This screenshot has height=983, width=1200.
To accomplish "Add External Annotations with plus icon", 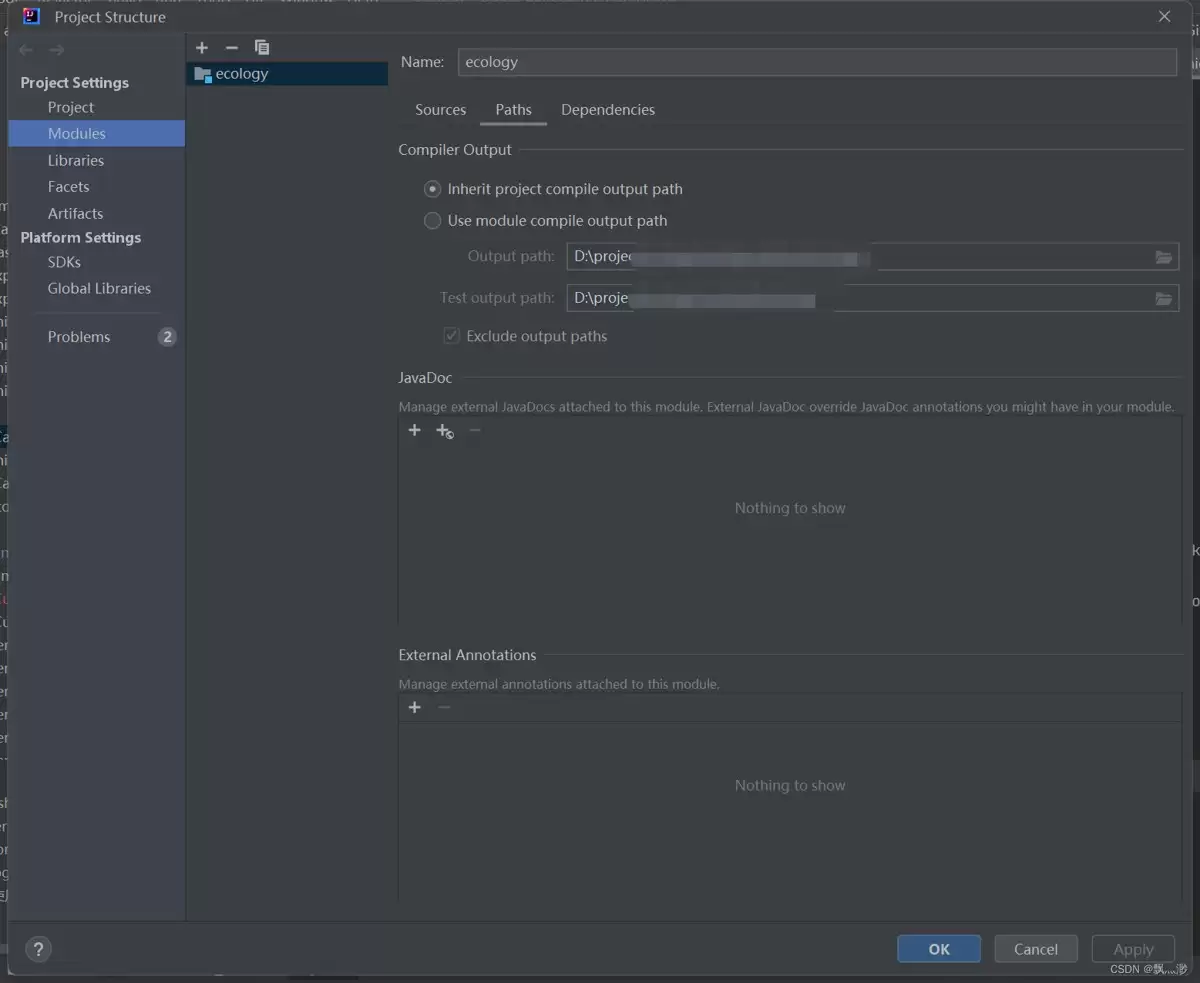I will (x=415, y=707).
